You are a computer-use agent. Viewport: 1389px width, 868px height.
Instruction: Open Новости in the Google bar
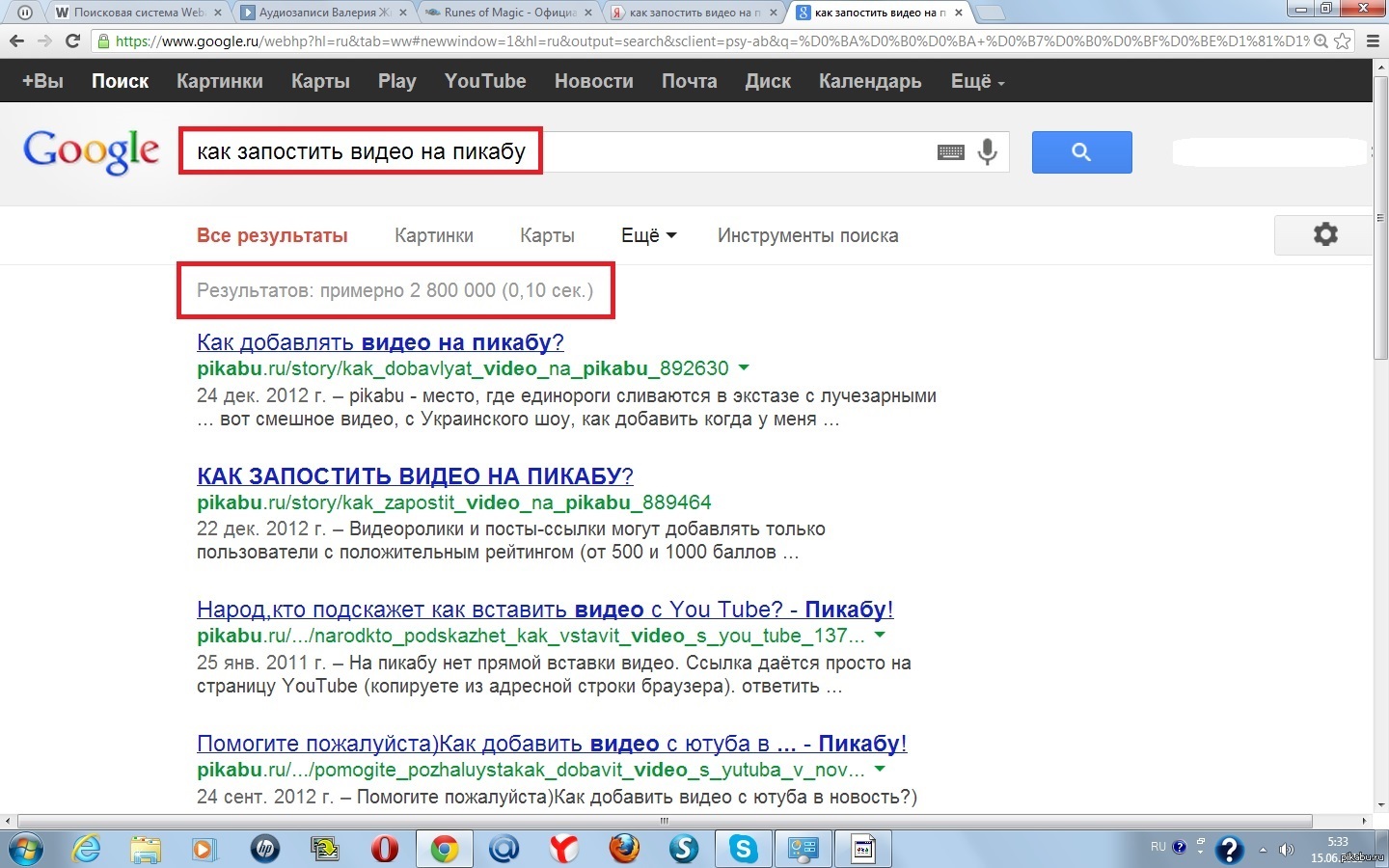(594, 81)
